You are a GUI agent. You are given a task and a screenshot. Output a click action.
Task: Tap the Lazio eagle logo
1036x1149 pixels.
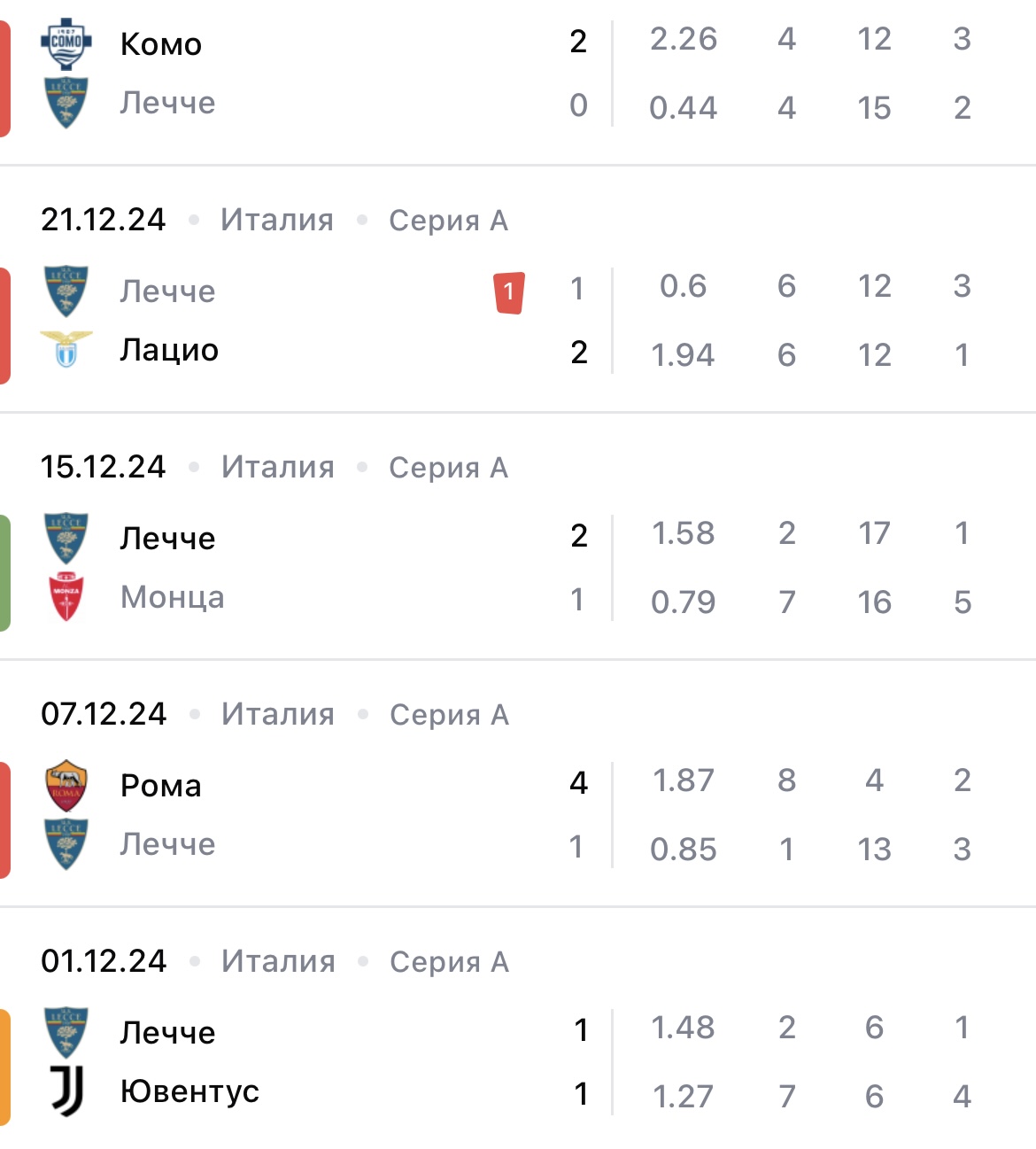click(x=66, y=349)
